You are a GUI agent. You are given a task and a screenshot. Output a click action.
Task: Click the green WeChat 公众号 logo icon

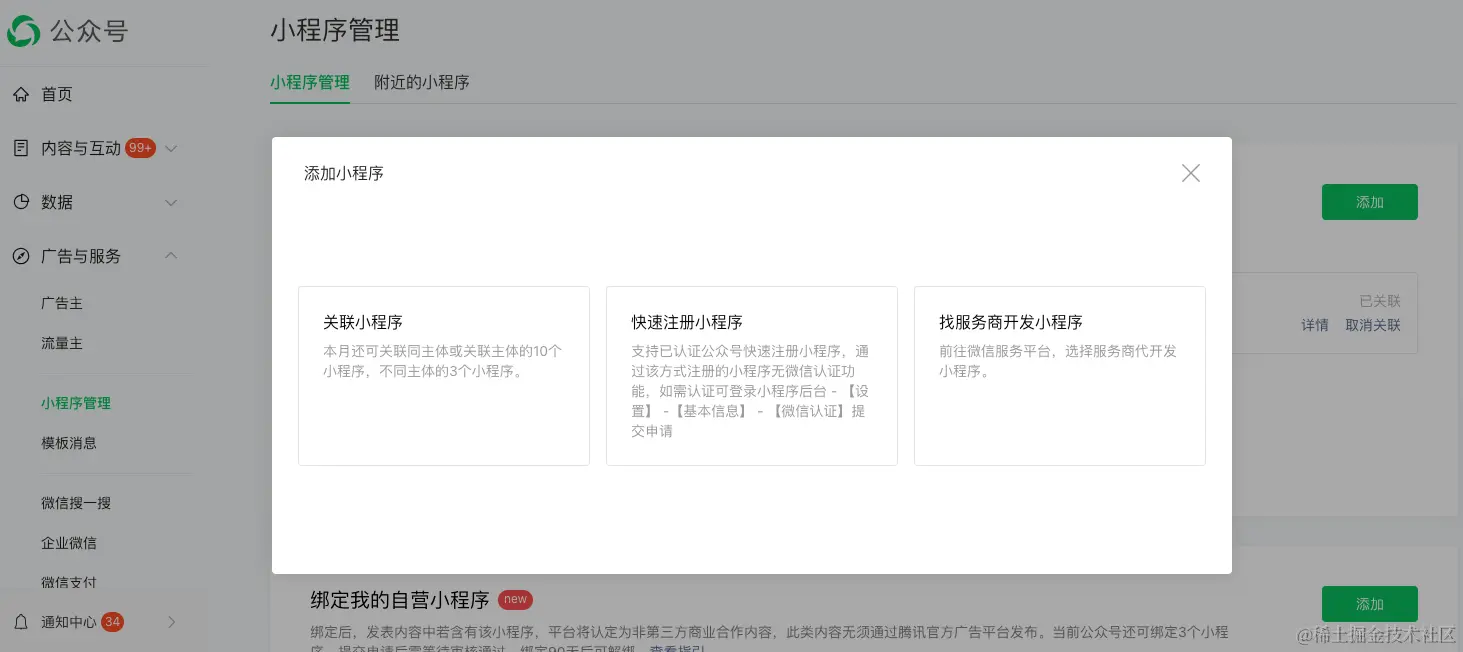point(23,31)
